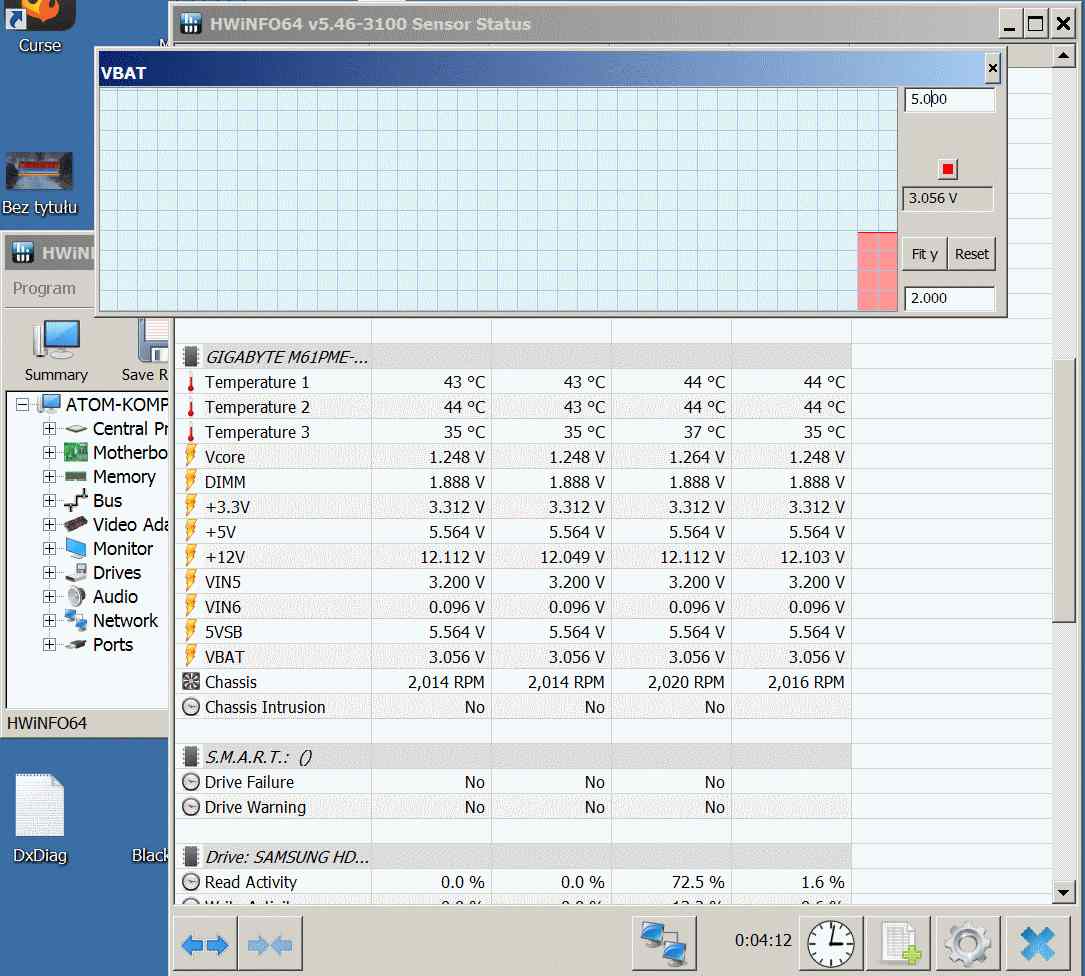Image resolution: width=1085 pixels, height=976 pixels.
Task: Click the 12.049 V minimum value for +12V
Action: pos(572,557)
